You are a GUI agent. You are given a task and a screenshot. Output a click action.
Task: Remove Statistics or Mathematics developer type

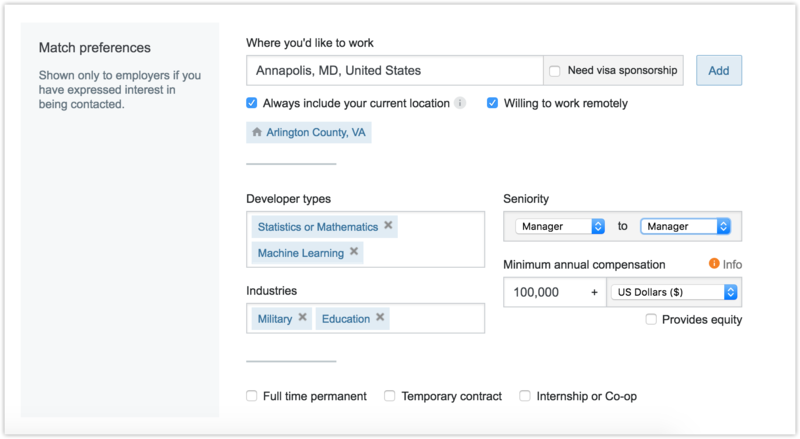click(x=388, y=225)
